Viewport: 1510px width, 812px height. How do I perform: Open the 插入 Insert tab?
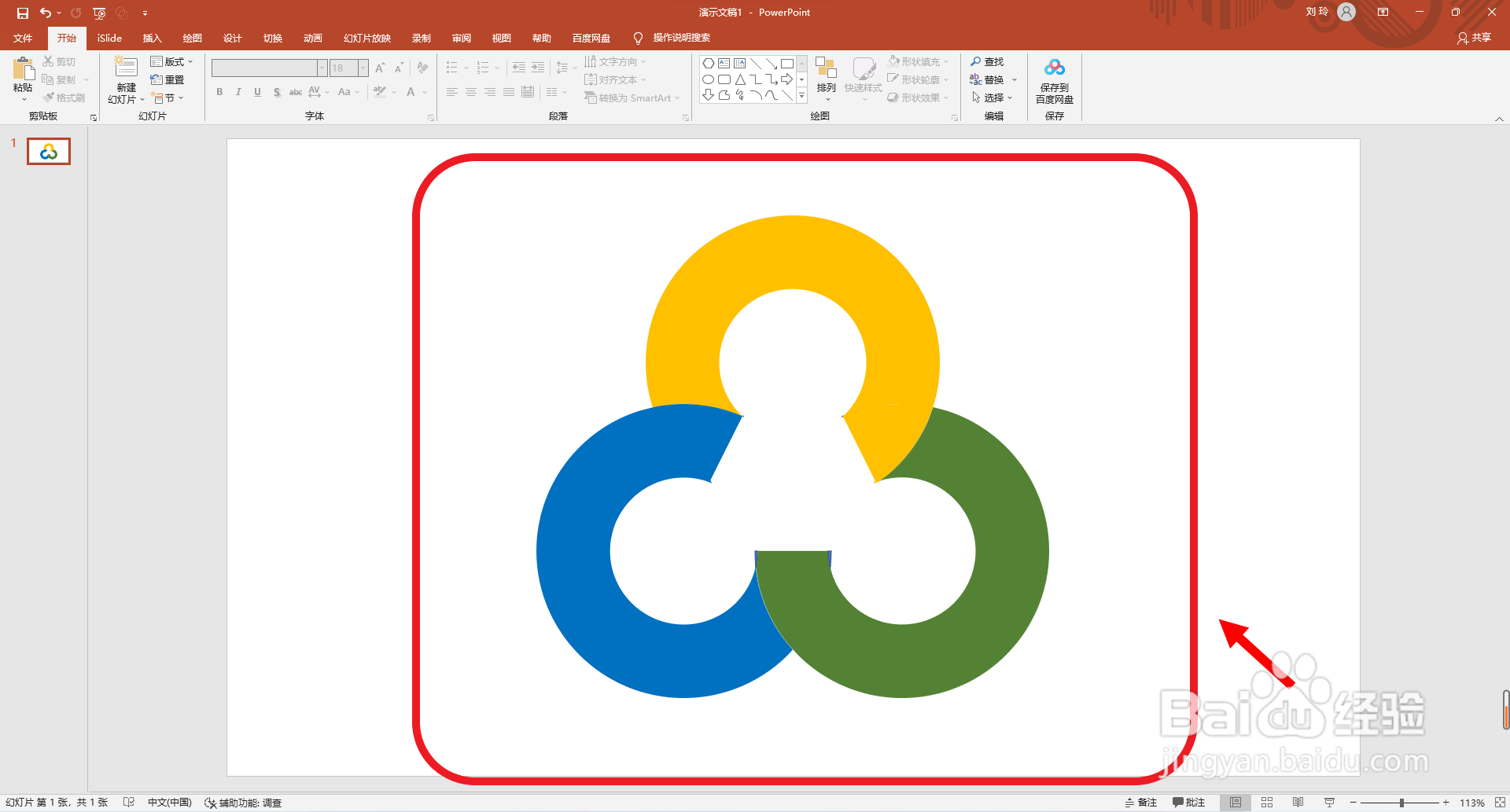tap(152, 38)
